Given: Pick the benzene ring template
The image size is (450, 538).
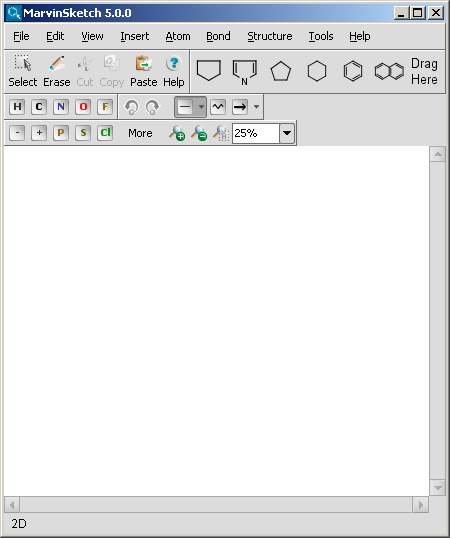Looking at the screenshot, I should (x=353, y=71).
